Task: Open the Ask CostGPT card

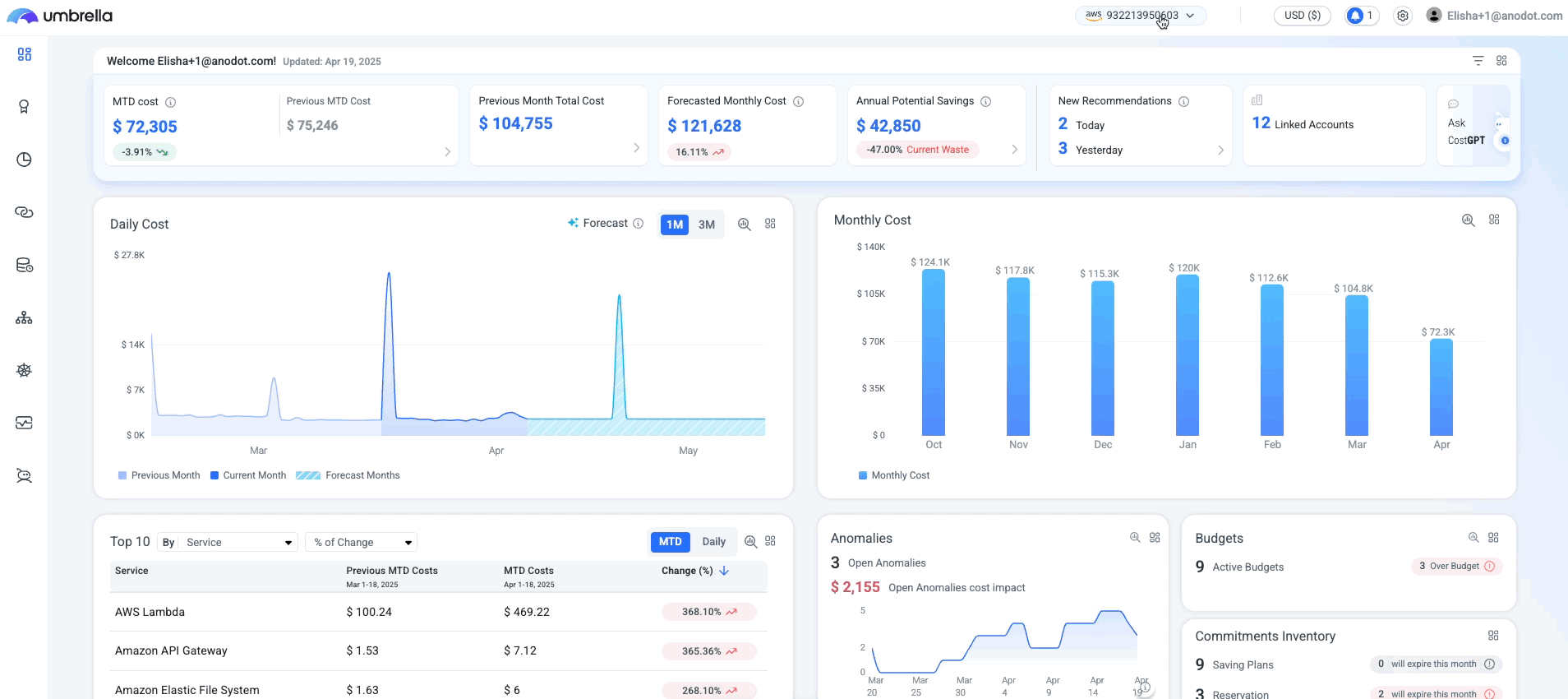Action: click(x=1473, y=126)
